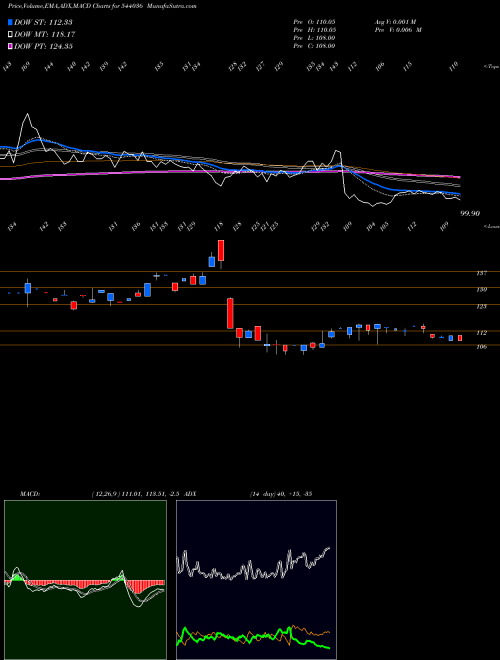500x660 pixels.
Task: Click the blue DOW ST legend swatch
Action: coord(10,22)
